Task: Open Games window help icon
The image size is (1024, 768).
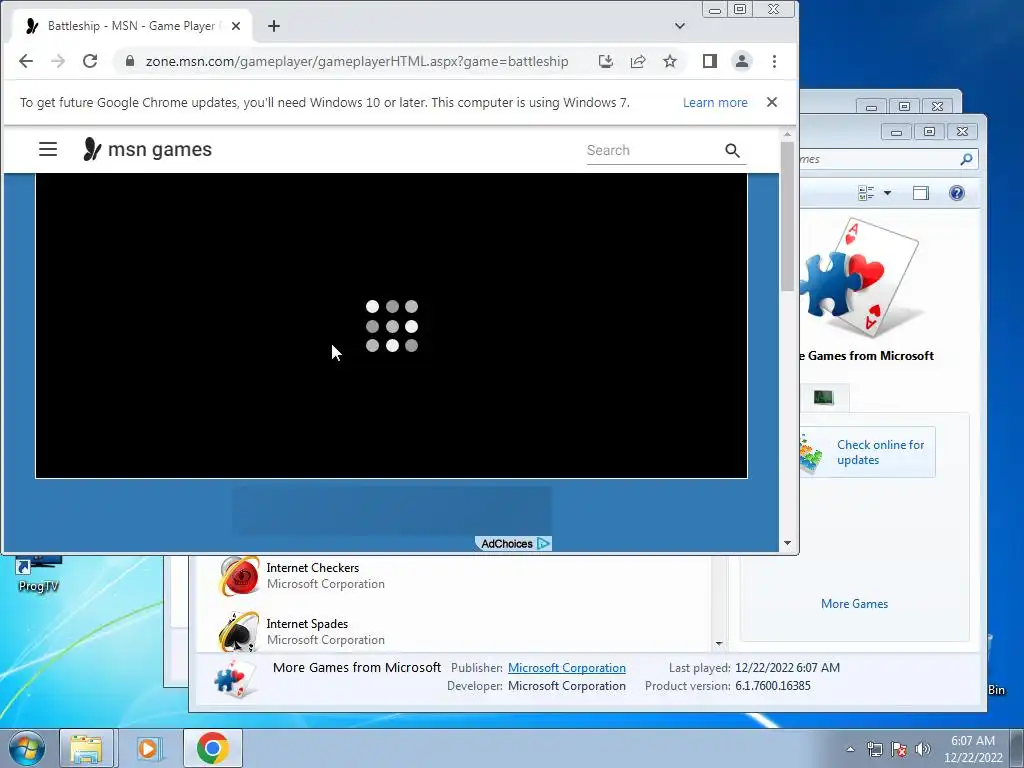Action: (957, 193)
